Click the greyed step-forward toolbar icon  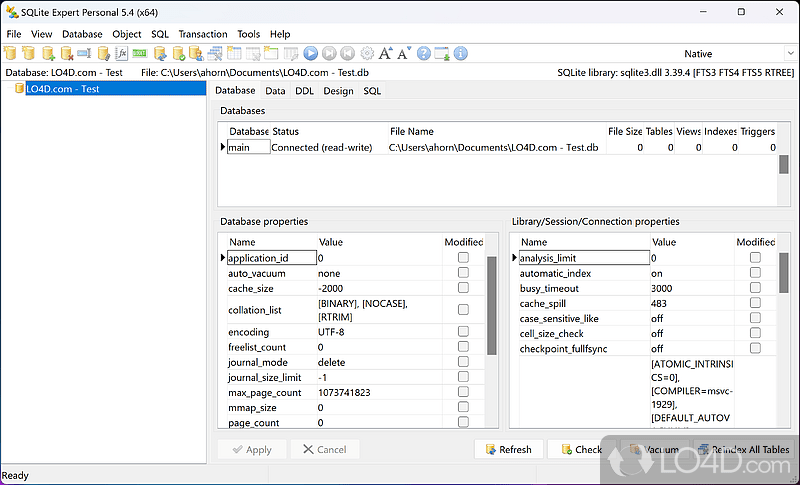pos(329,53)
